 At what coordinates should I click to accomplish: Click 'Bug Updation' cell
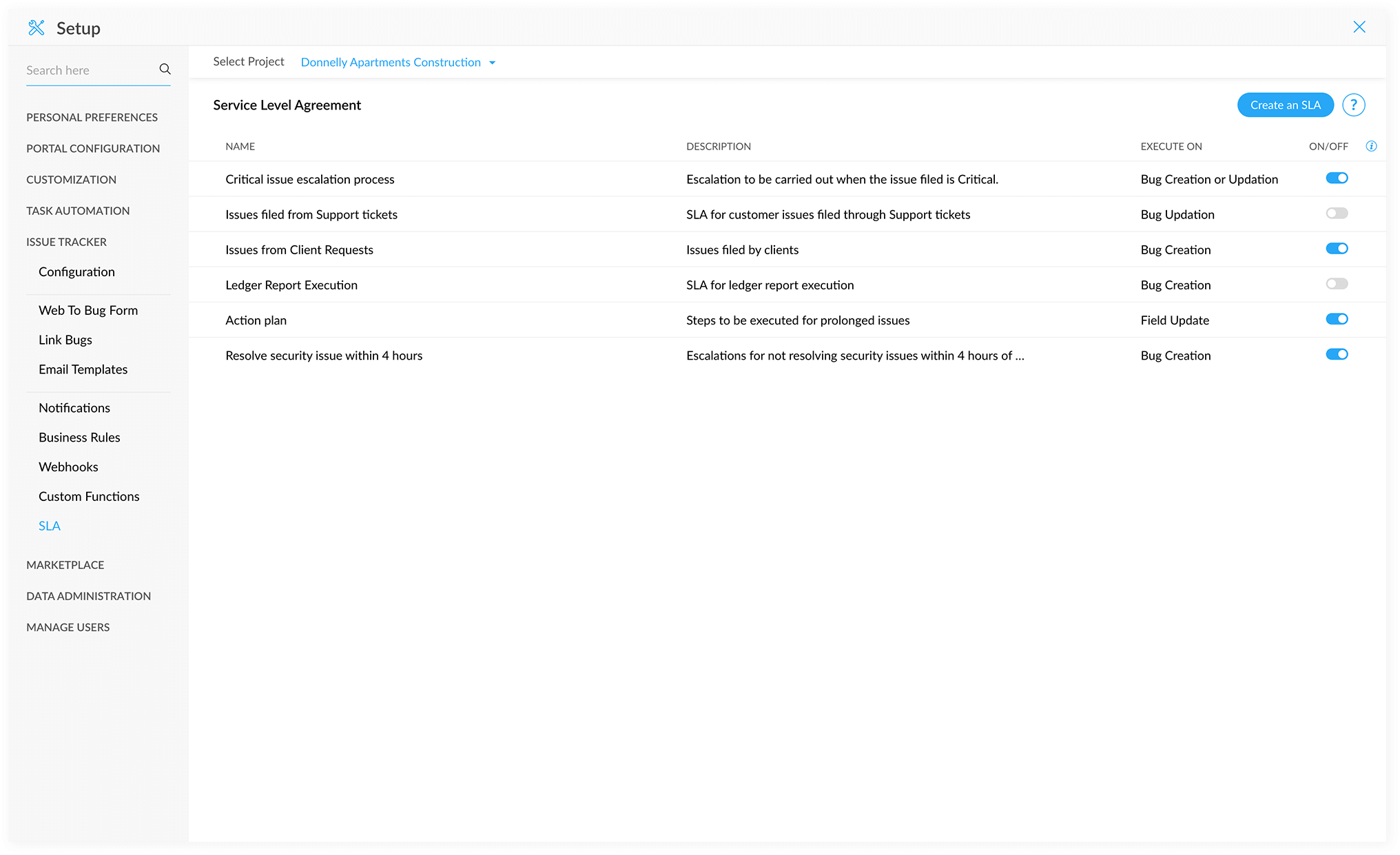[1177, 214]
